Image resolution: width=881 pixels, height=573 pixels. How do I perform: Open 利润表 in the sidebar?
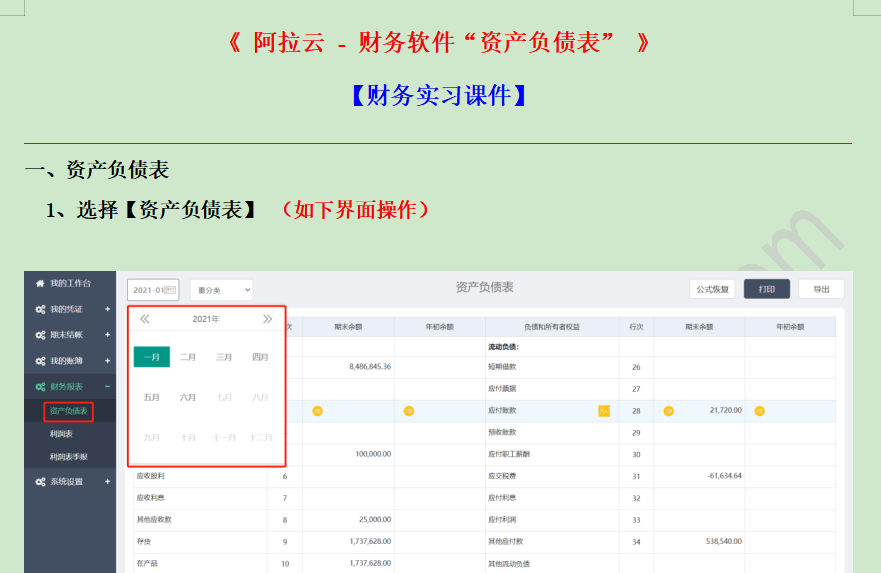click(61, 434)
